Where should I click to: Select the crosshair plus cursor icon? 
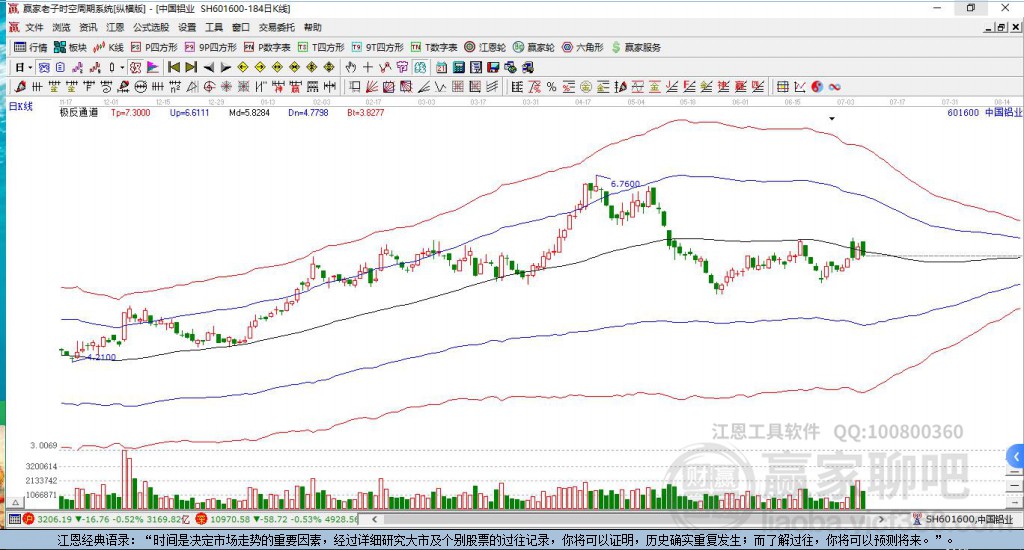368,67
